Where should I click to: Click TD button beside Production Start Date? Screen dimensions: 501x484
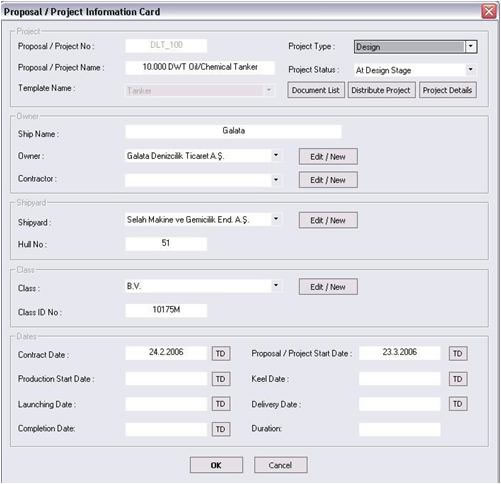[221, 379]
